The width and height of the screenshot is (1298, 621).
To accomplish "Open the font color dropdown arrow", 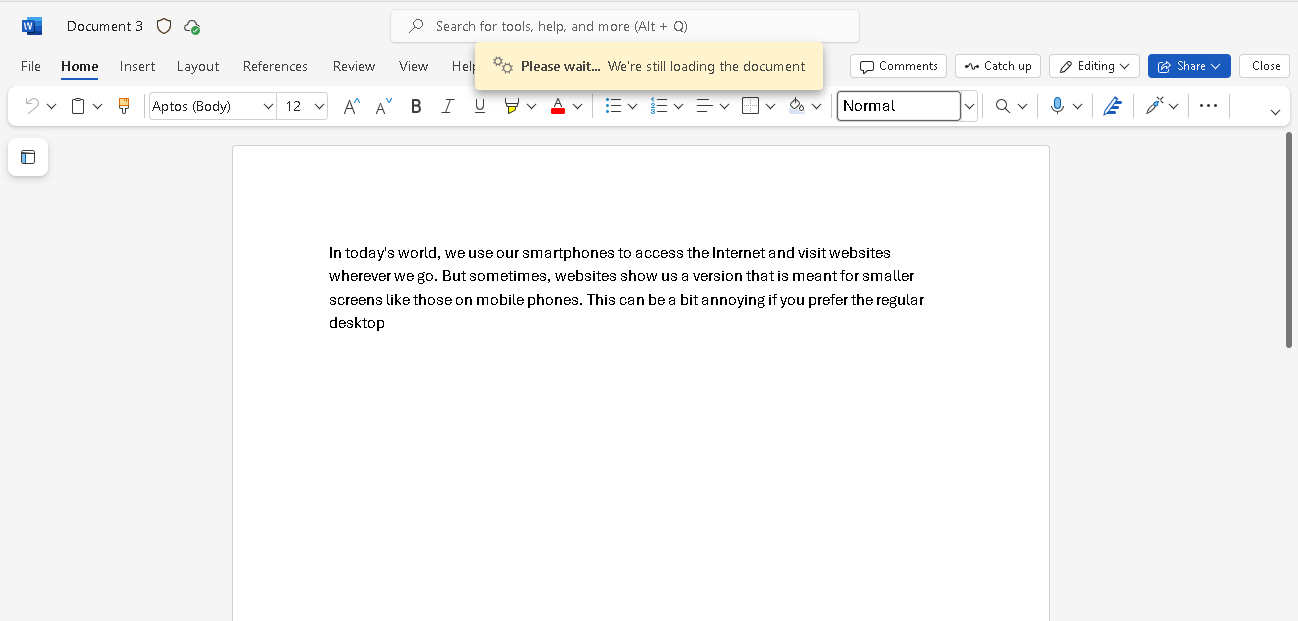I will (578, 105).
